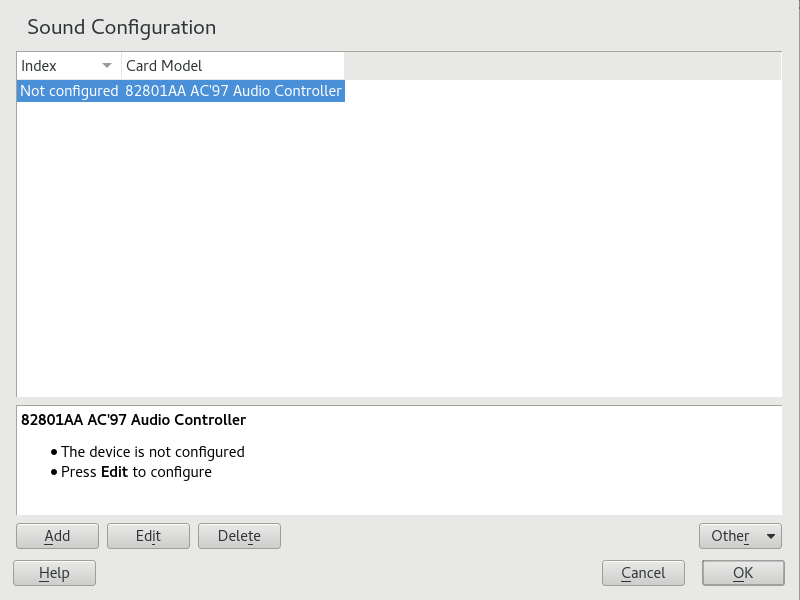This screenshot has height=600, width=800.
Task: Click "The device is not configured" text
Action: pos(152,452)
